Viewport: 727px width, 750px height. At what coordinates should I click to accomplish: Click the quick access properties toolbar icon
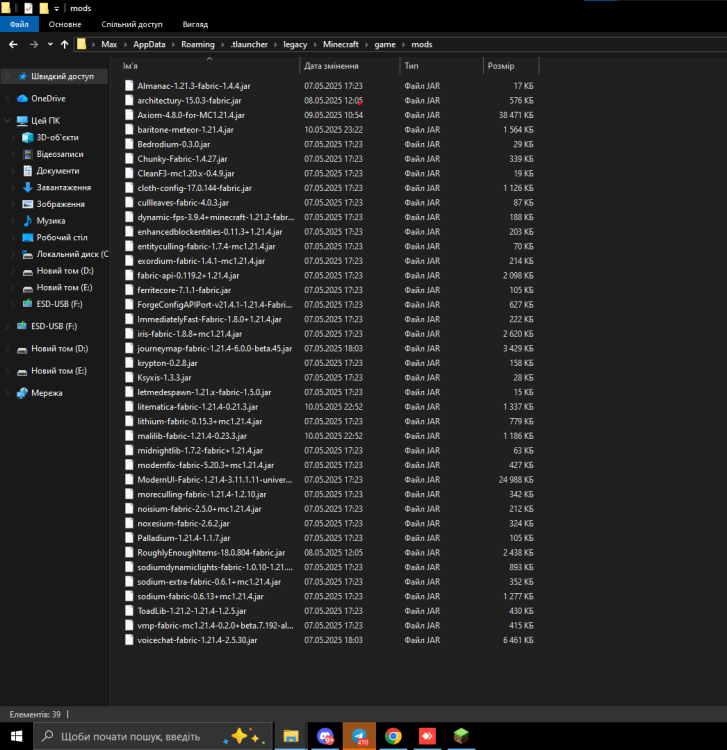(x=28, y=8)
